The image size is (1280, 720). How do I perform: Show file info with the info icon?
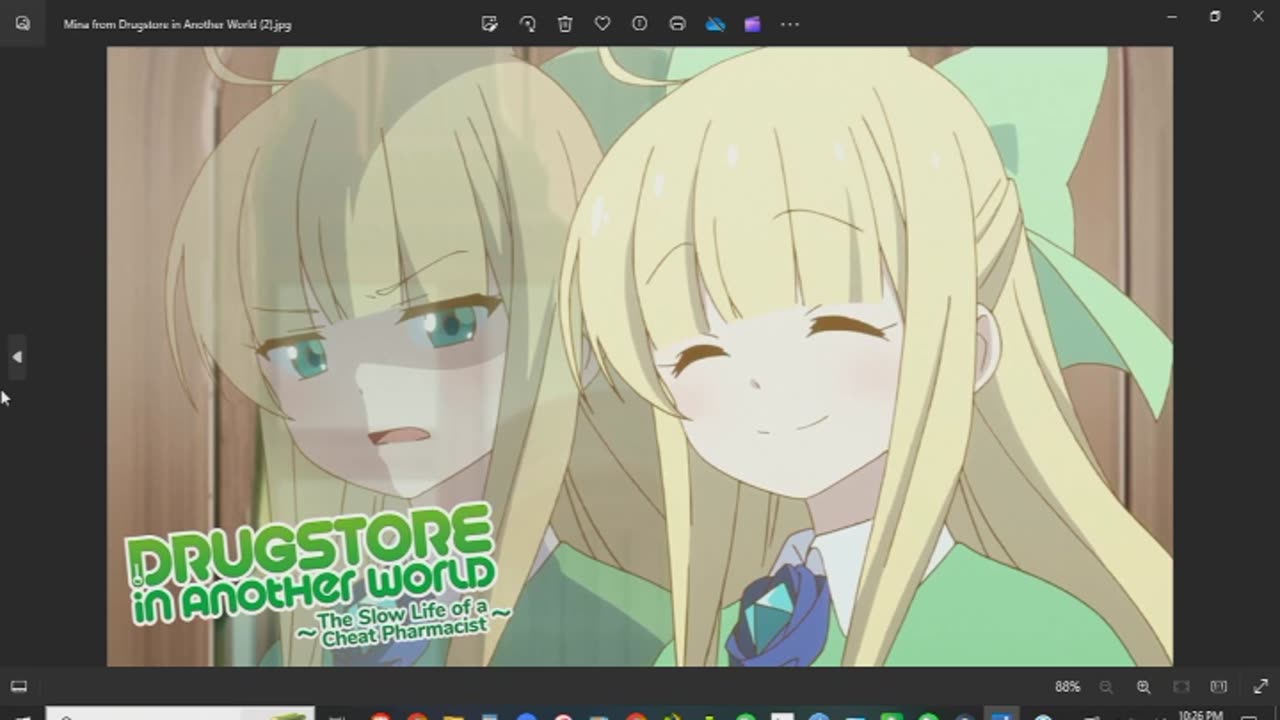[640, 24]
